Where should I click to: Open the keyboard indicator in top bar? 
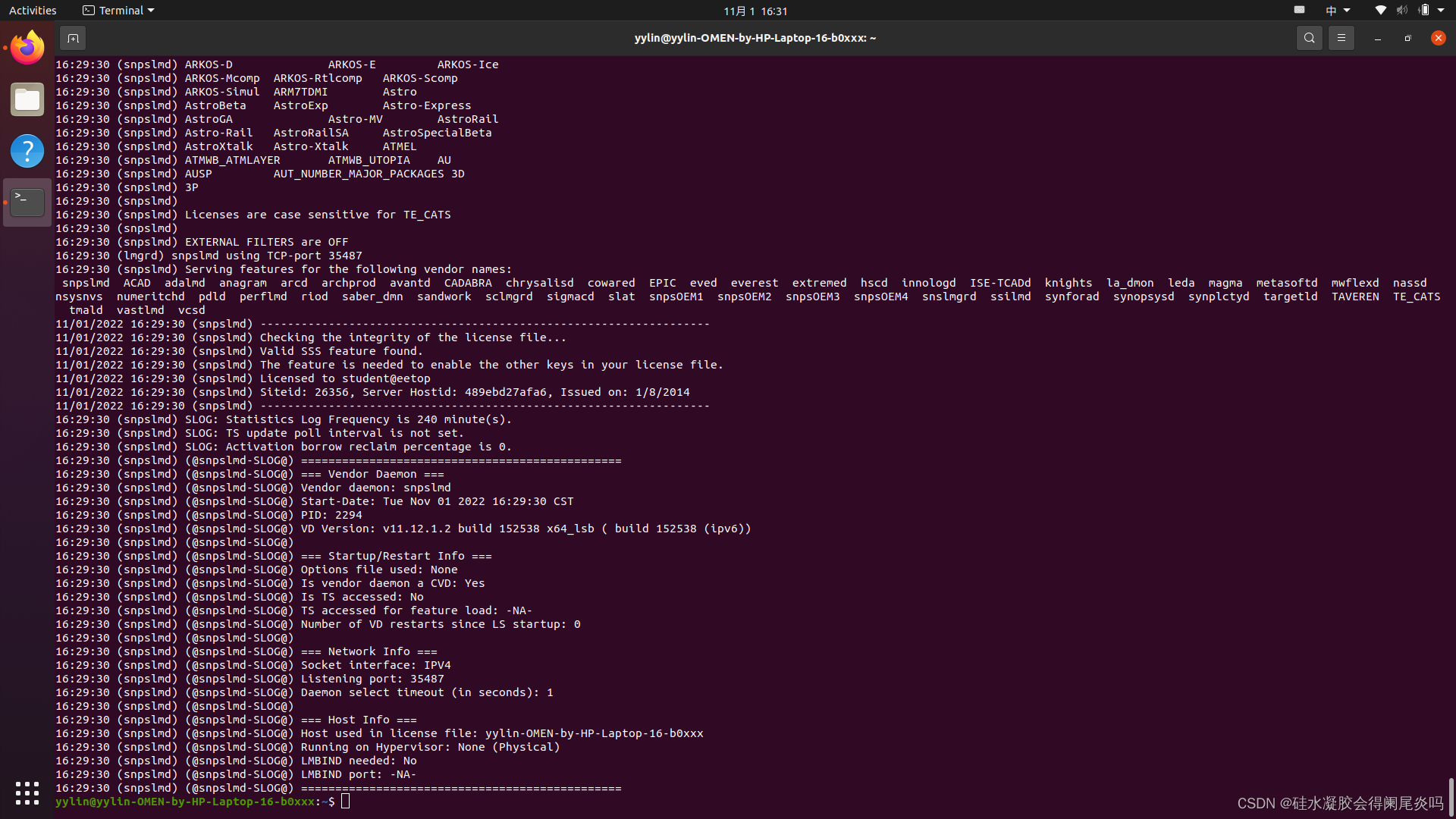tap(1299, 11)
